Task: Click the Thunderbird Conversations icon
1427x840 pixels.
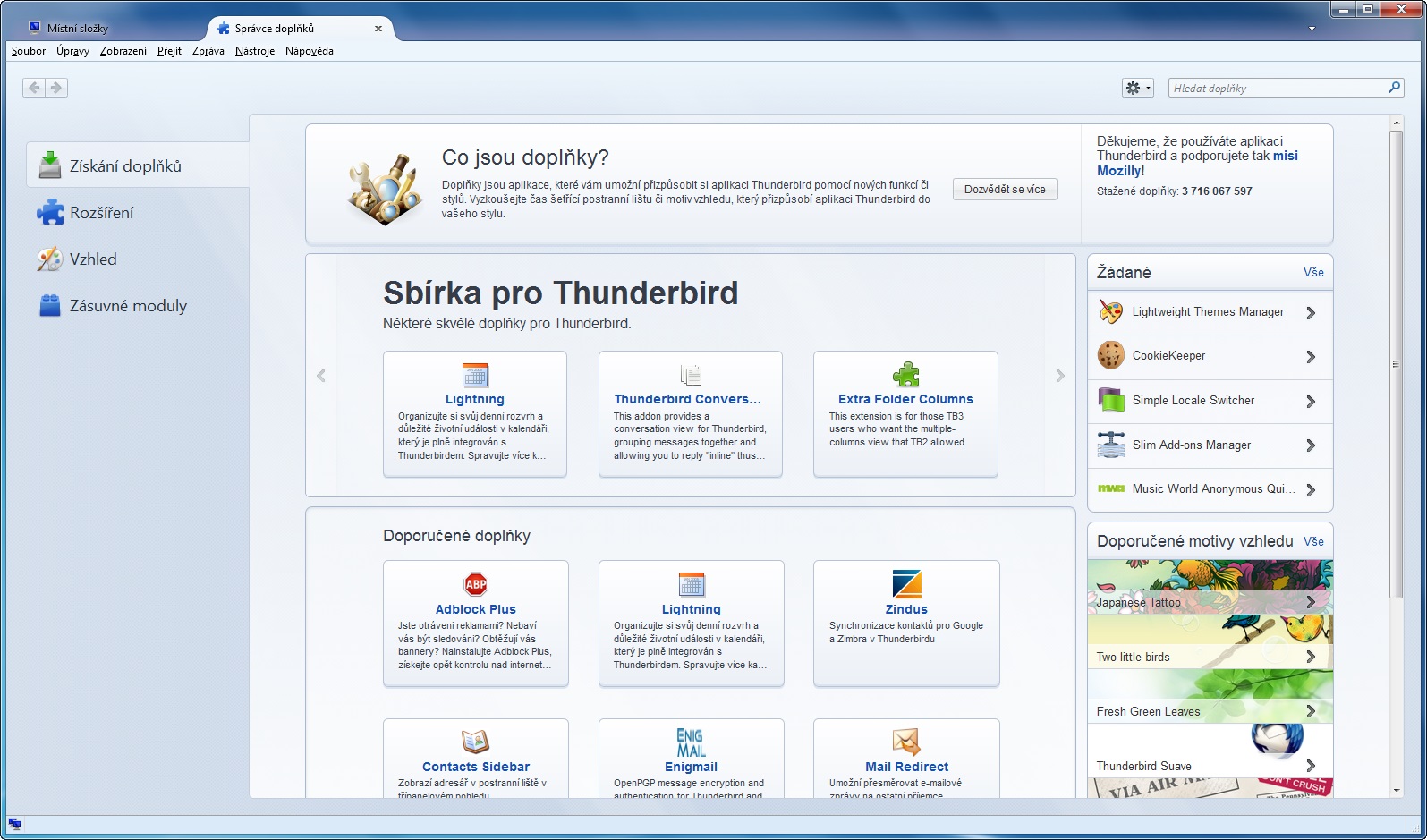Action: tap(690, 375)
